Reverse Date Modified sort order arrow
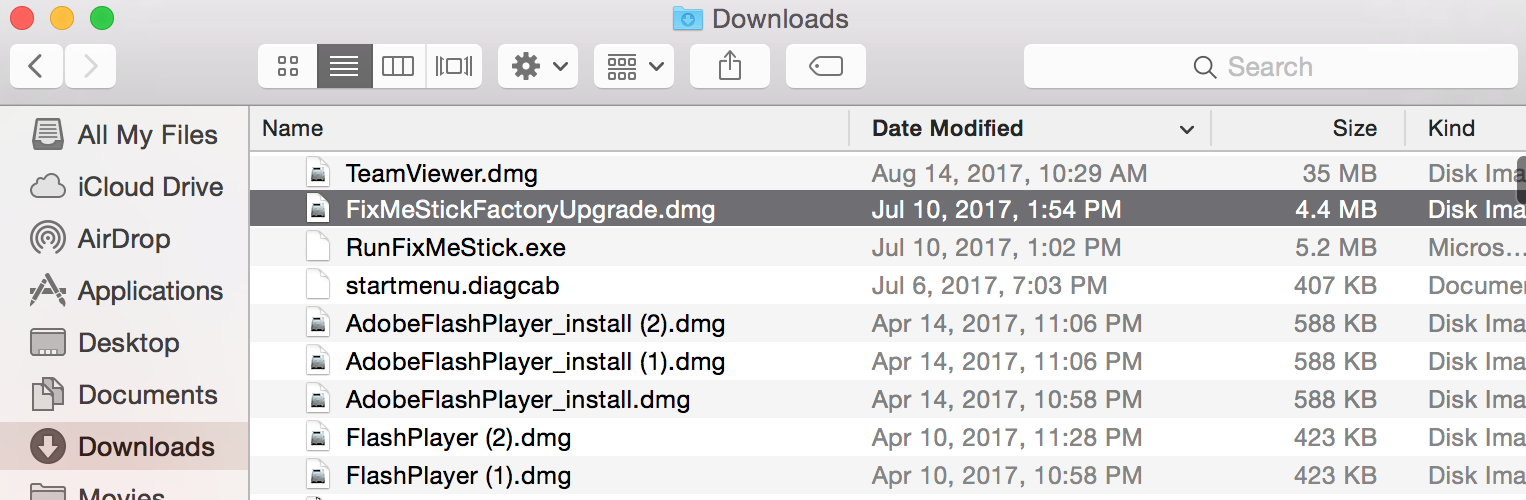 (x=1187, y=130)
